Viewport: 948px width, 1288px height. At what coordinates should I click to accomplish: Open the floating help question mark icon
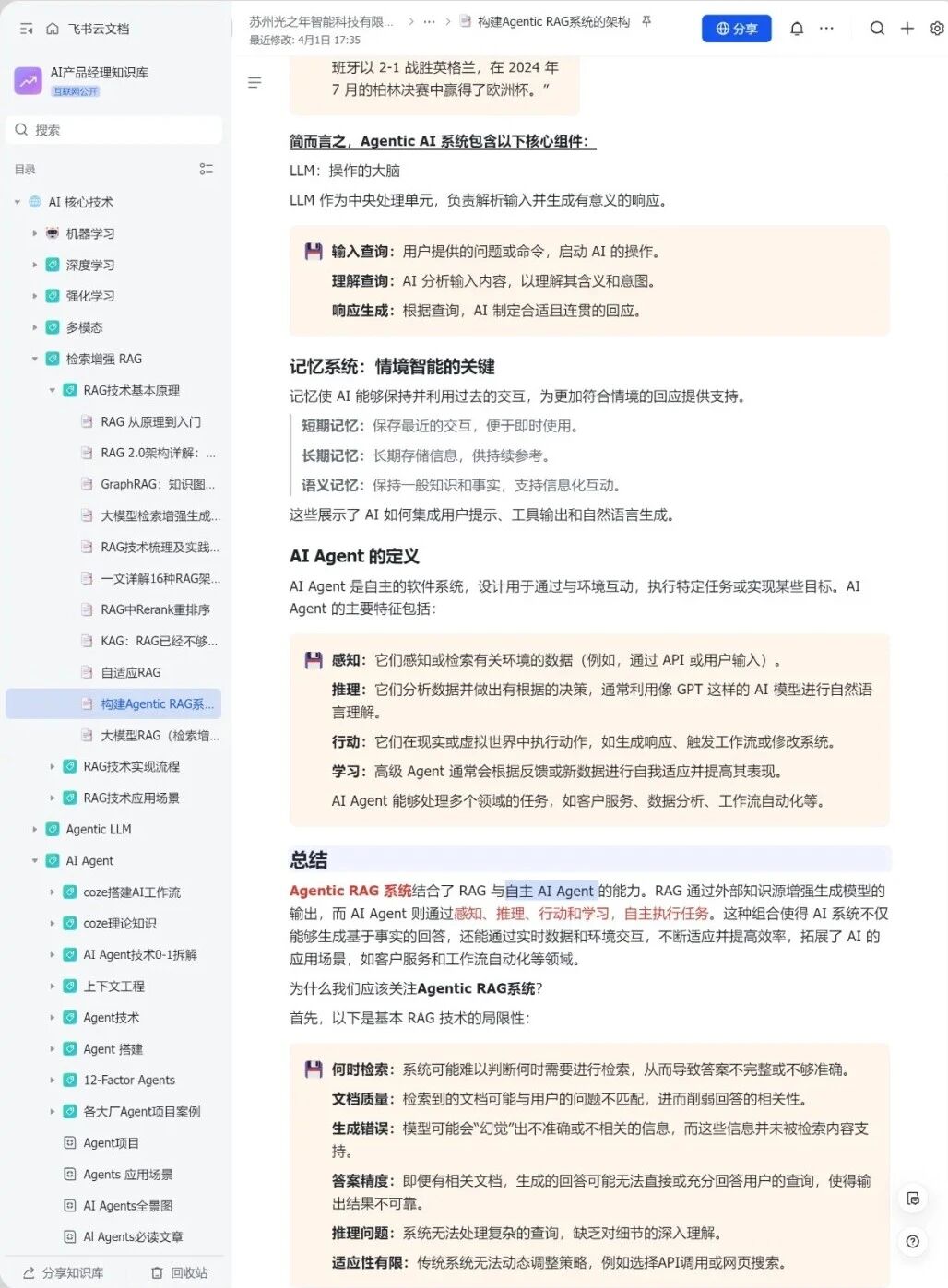(x=912, y=1241)
